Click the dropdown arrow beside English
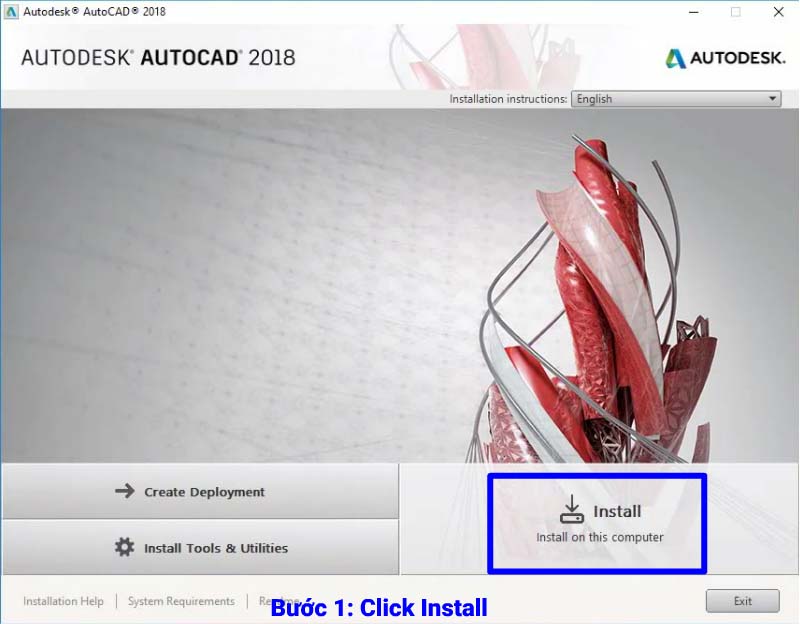 point(772,98)
